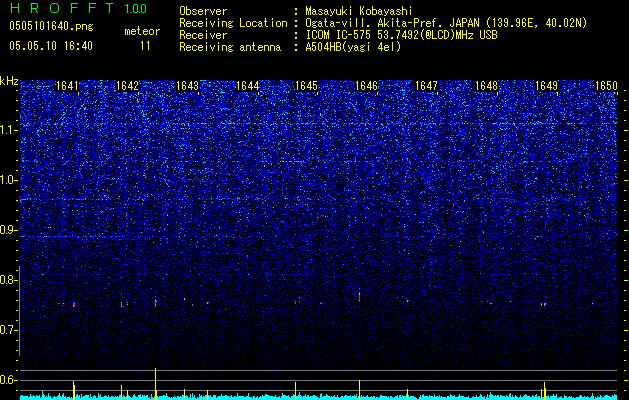The image size is (629, 400).
Task: Click the ICOM IC-575 receiver text
Action: pyautogui.click(x=401, y=35)
